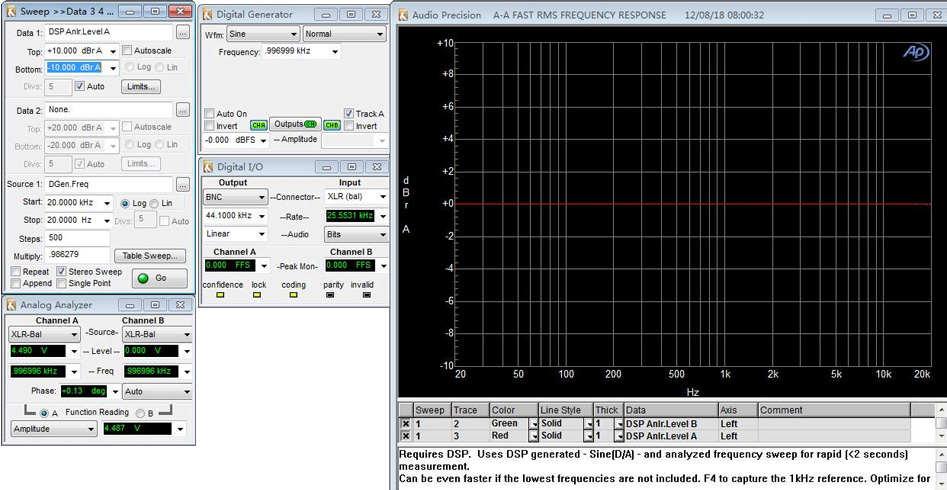Open the Source 1 browse (...) button
947x490 pixels.
click(183, 185)
